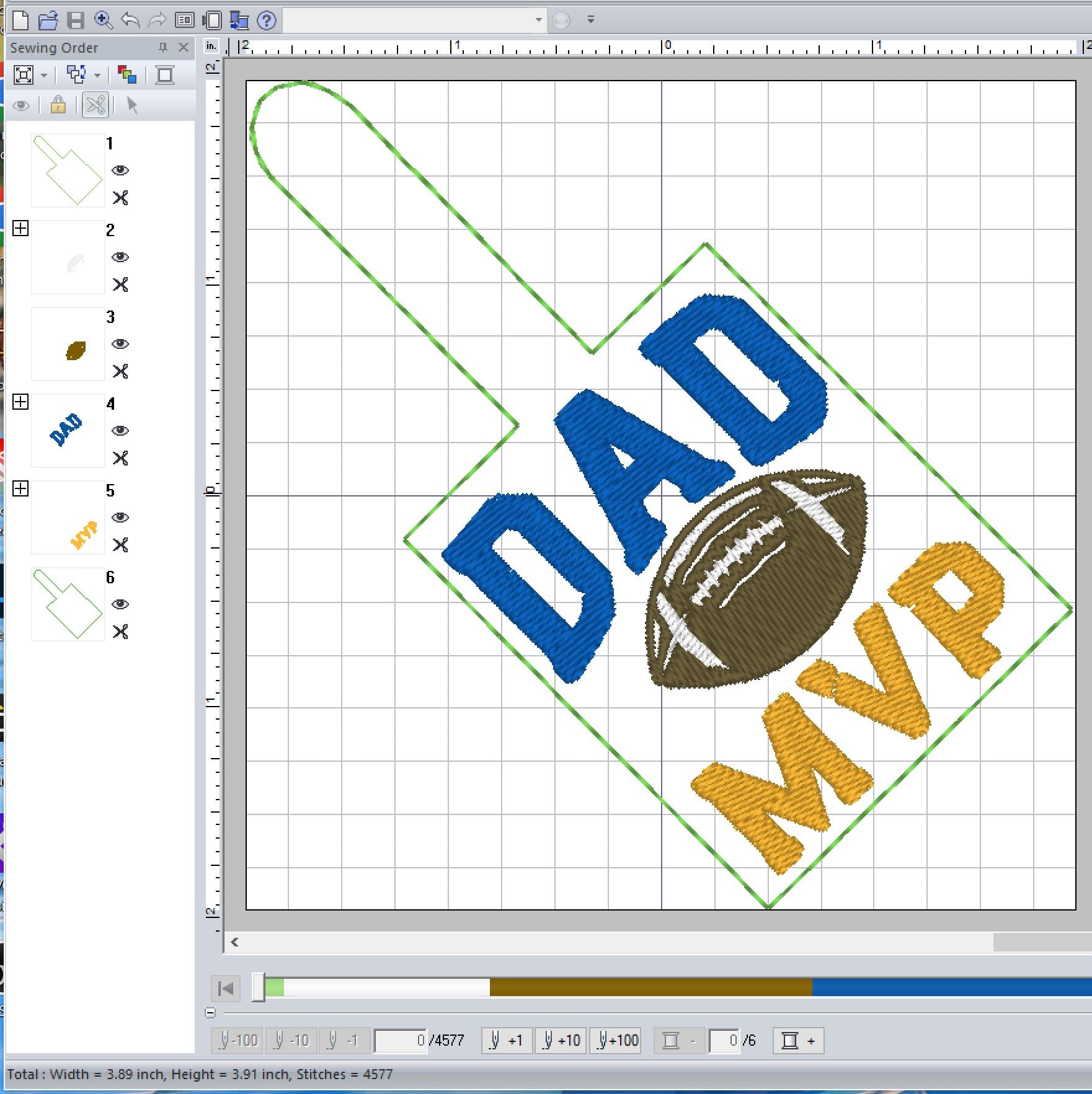Click the current stitch number input field
1092x1094 pixels.
tap(401, 1041)
